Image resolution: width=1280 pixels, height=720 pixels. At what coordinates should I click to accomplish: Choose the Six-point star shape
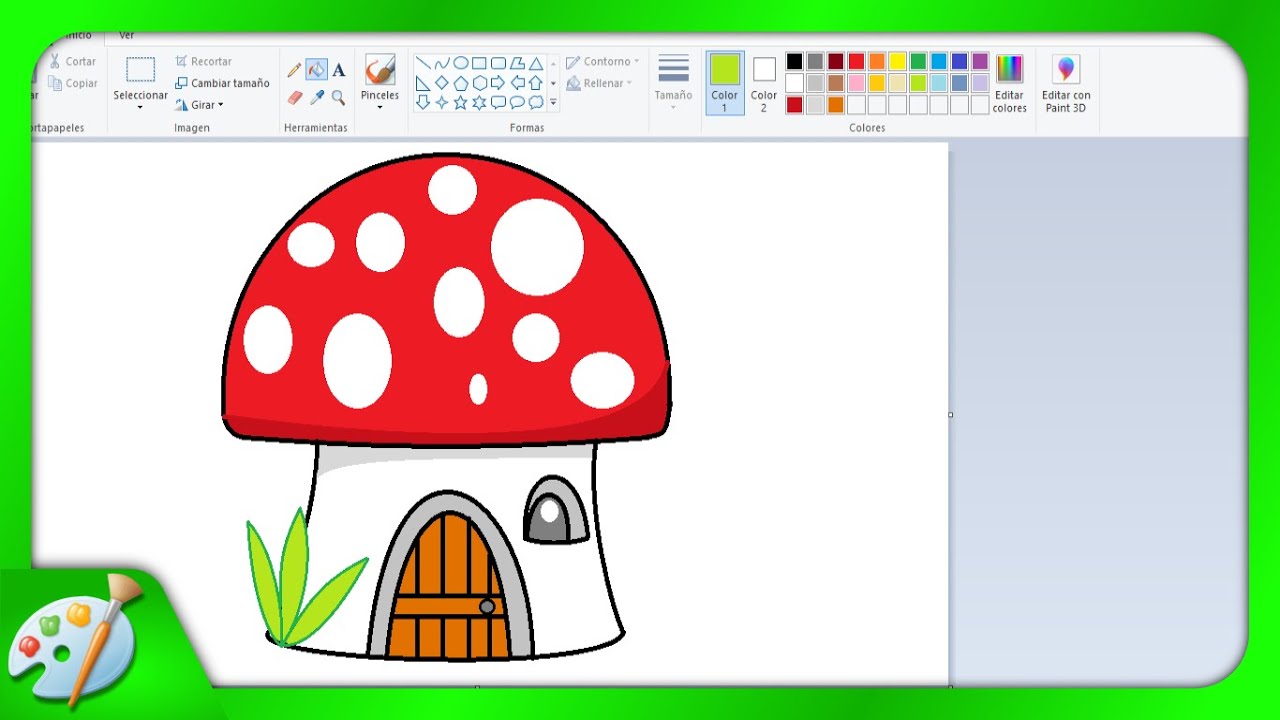[479, 102]
